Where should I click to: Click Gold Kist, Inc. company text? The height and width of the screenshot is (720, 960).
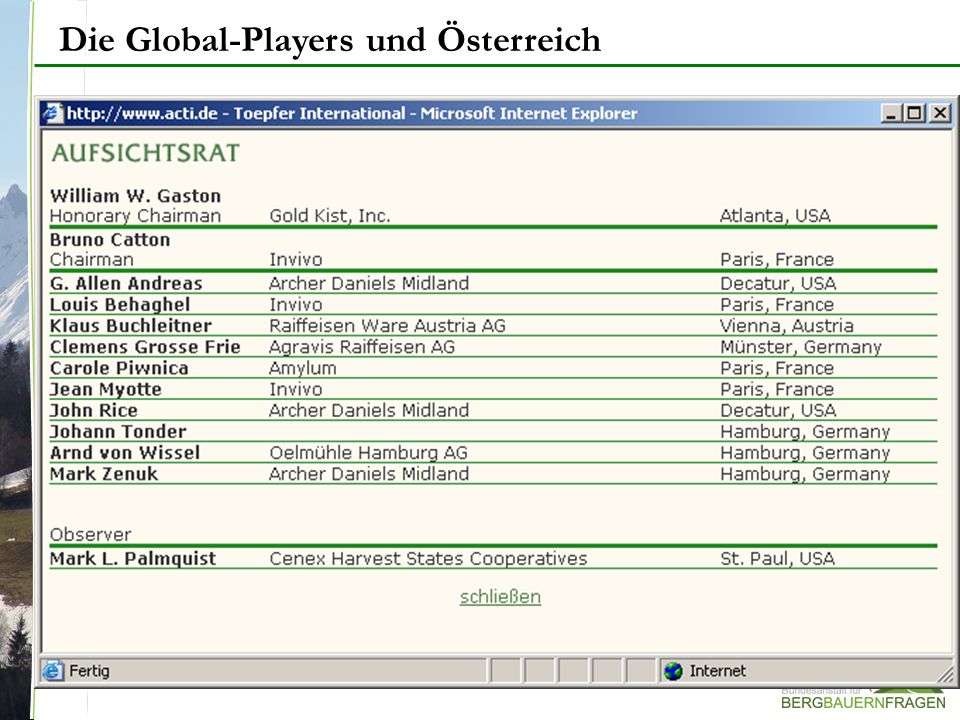click(330, 216)
